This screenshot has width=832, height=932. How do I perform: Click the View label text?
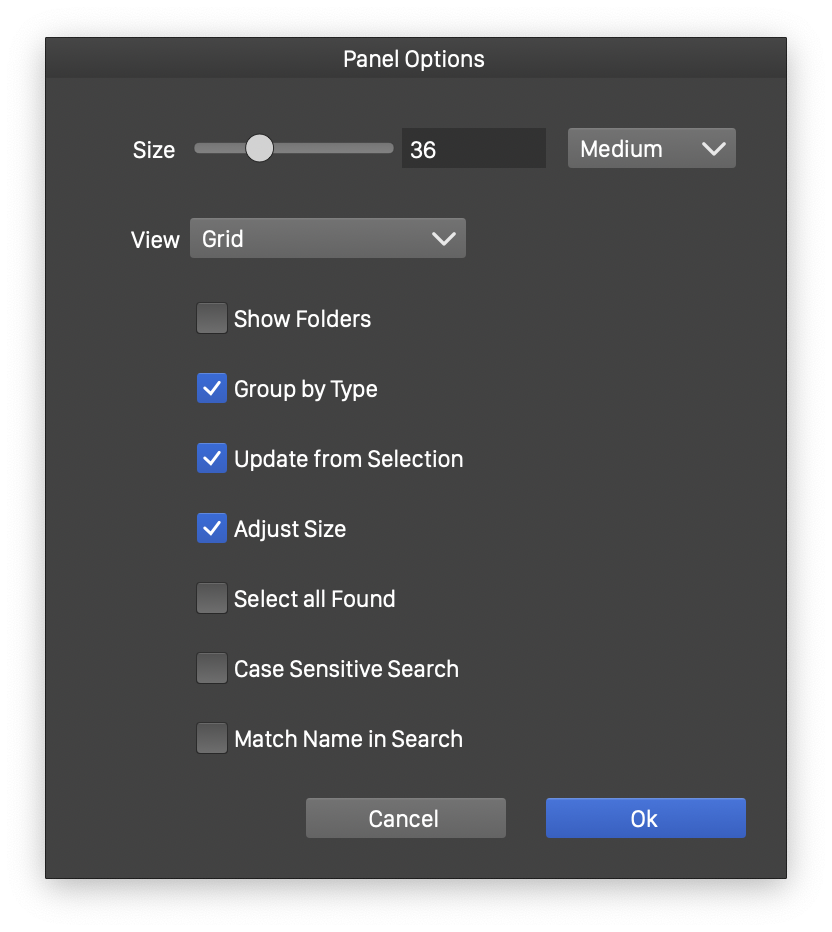click(x=155, y=240)
